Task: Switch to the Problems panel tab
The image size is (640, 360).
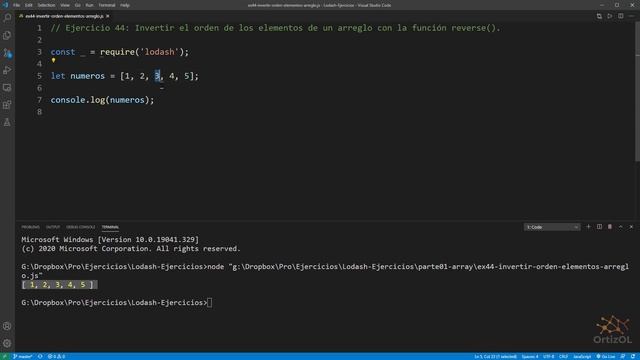Action: coord(31,227)
